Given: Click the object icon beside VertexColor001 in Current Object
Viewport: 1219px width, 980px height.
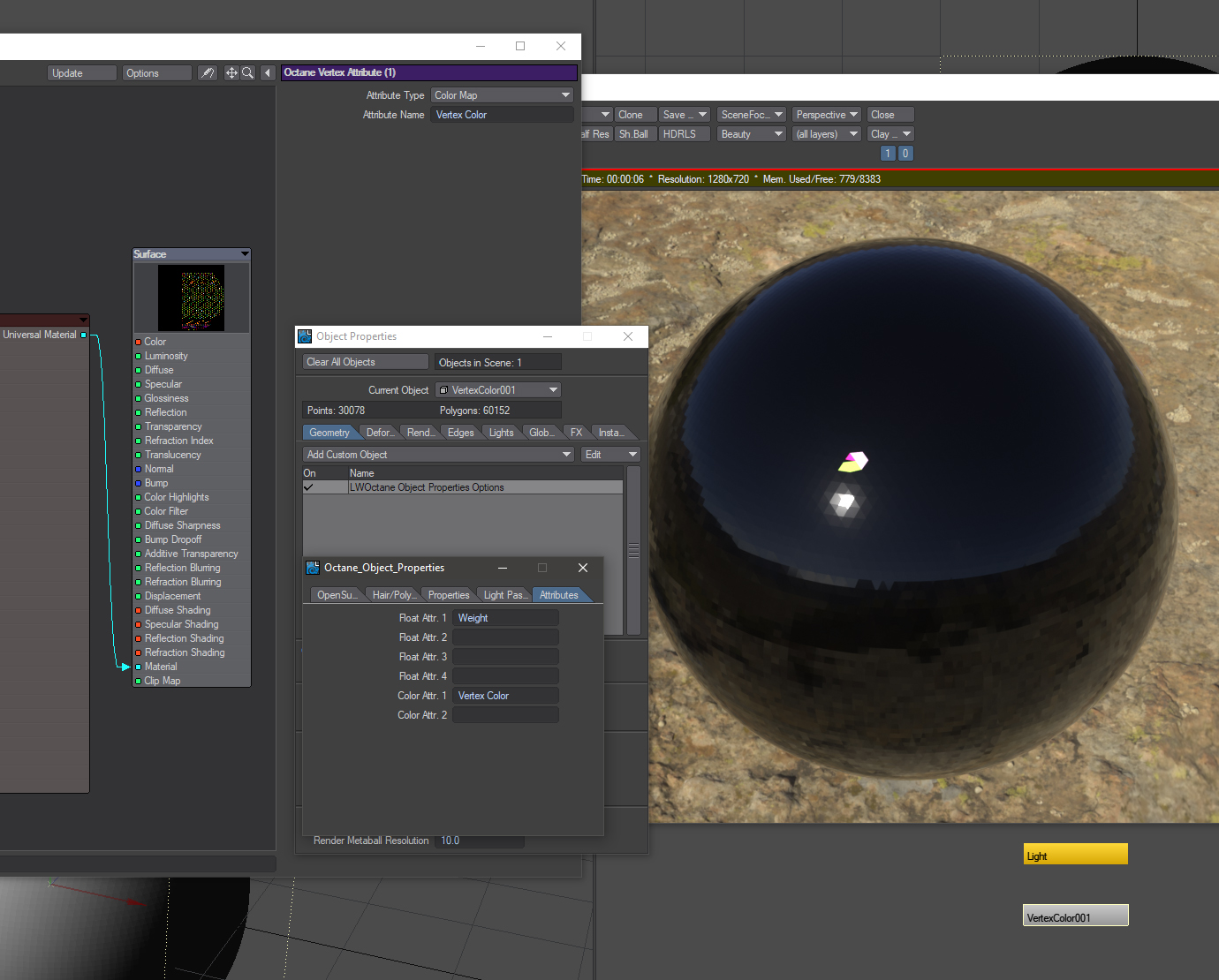Looking at the screenshot, I should pos(443,390).
